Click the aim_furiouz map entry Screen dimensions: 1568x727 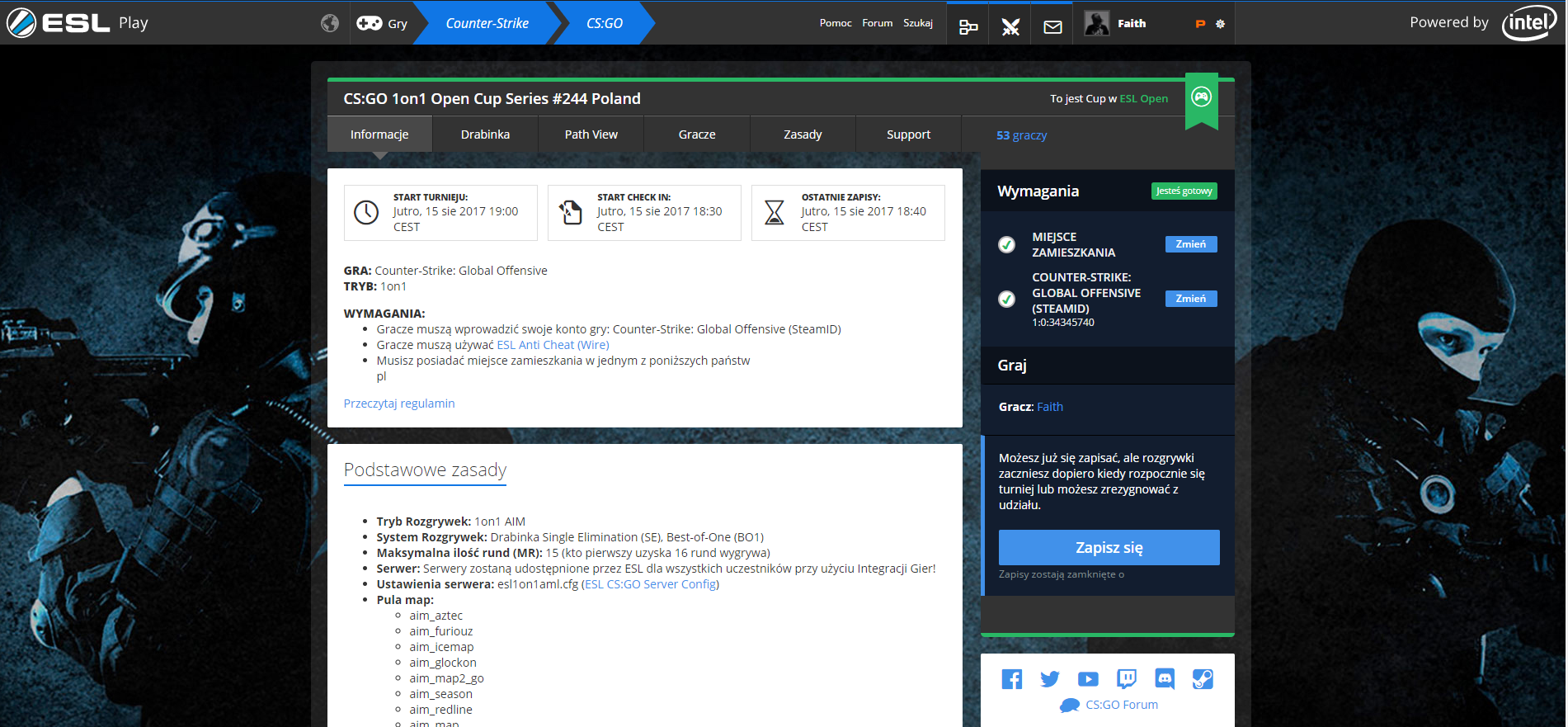tap(441, 631)
